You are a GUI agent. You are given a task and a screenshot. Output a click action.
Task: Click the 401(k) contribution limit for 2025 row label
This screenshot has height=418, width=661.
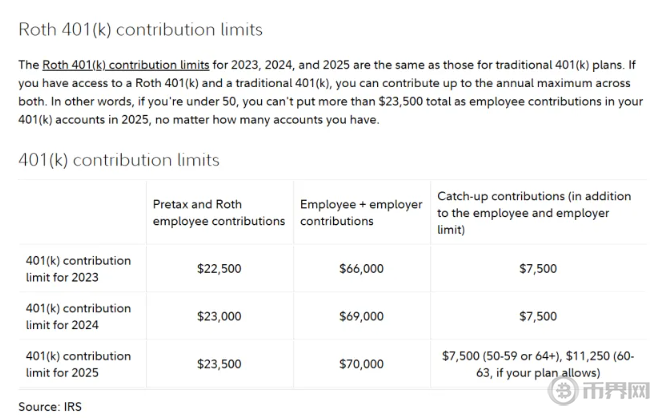78,364
